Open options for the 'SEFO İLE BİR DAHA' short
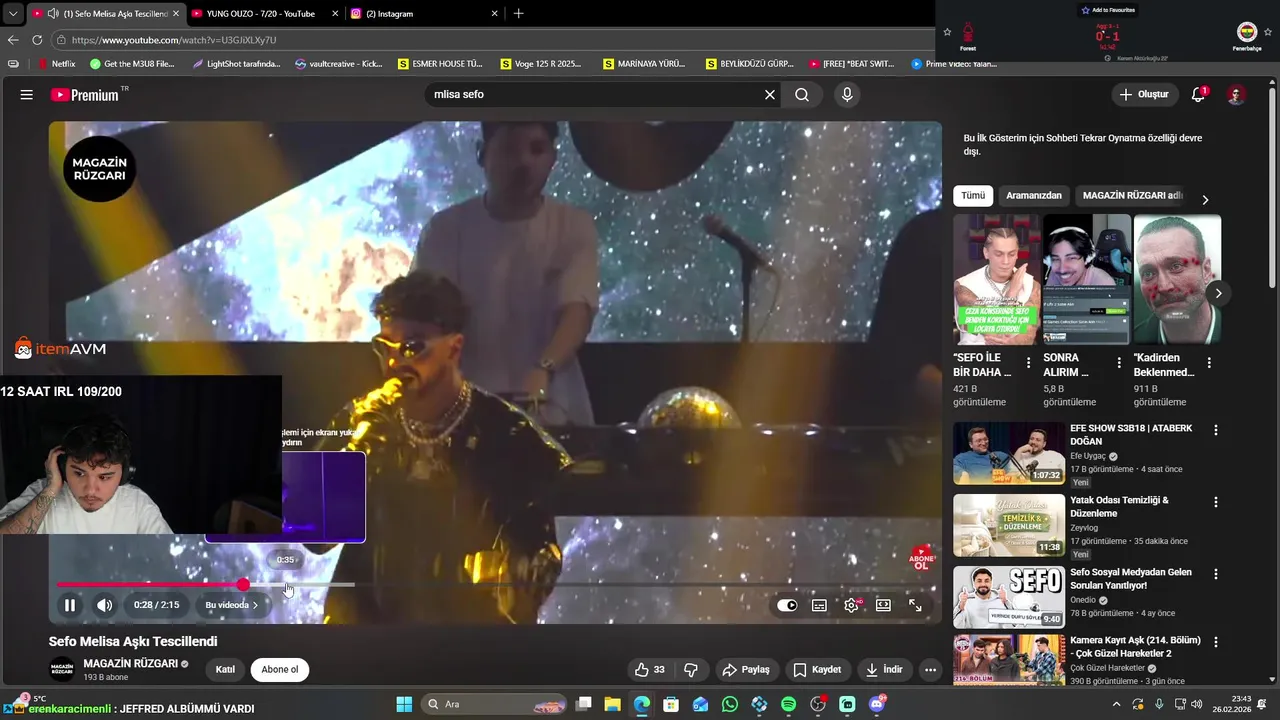Screen dimensions: 1280x720 [1028, 363]
